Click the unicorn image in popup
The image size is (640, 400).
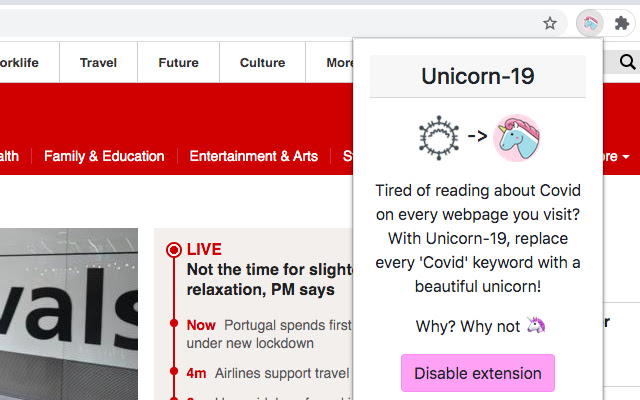click(517, 138)
